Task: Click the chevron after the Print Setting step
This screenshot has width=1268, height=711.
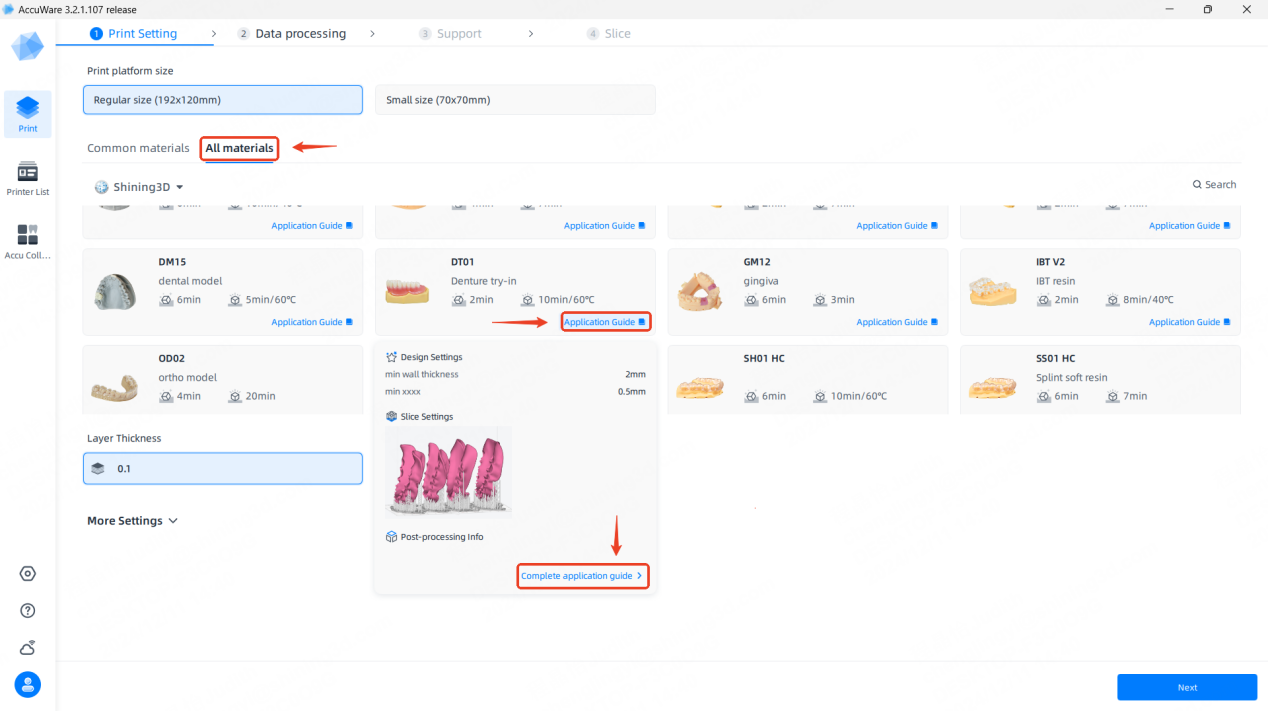Action: point(213,33)
